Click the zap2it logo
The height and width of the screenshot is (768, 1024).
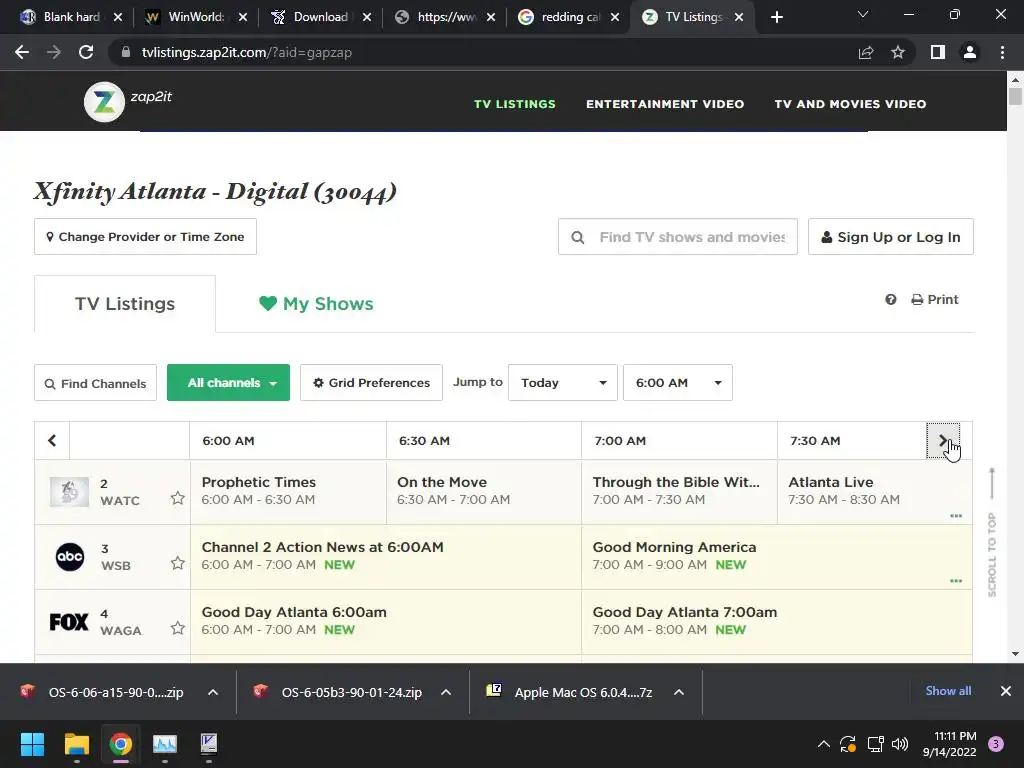[x=128, y=101]
